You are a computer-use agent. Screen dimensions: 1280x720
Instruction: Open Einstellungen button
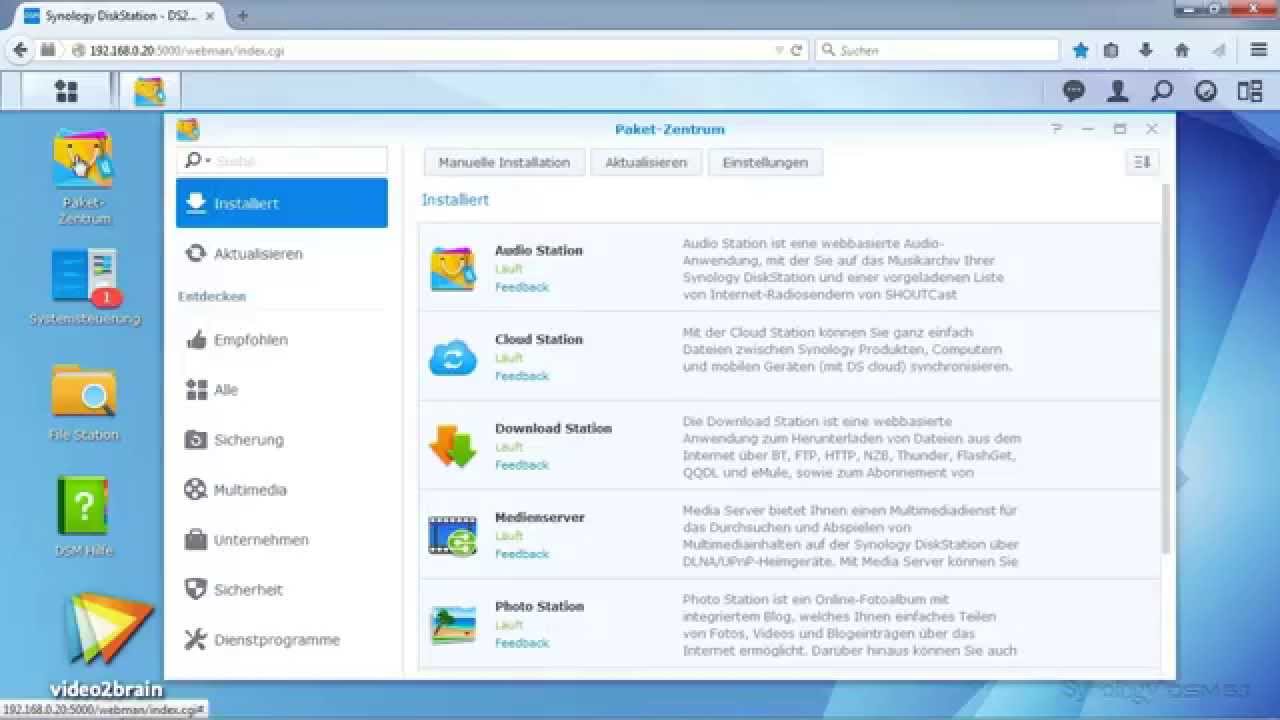tap(765, 162)
